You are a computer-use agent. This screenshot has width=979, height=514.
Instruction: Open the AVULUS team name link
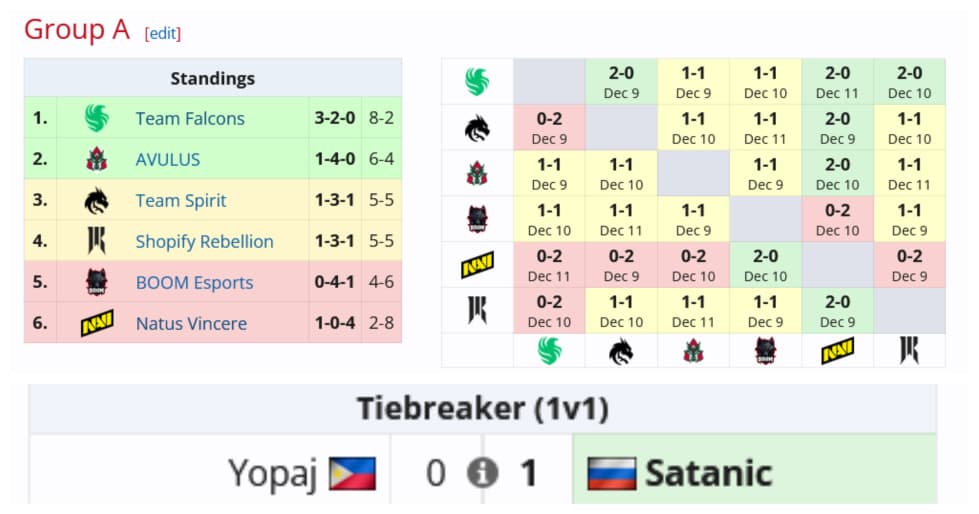point(168,160)
